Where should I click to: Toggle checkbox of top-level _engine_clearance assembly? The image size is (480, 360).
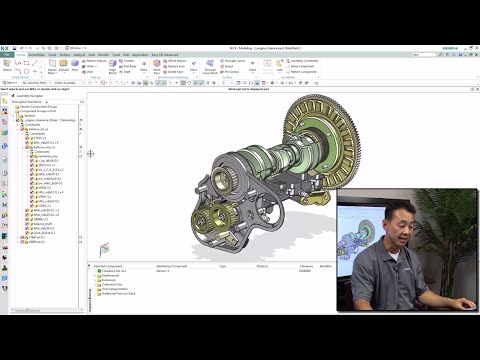pos(18,120)
